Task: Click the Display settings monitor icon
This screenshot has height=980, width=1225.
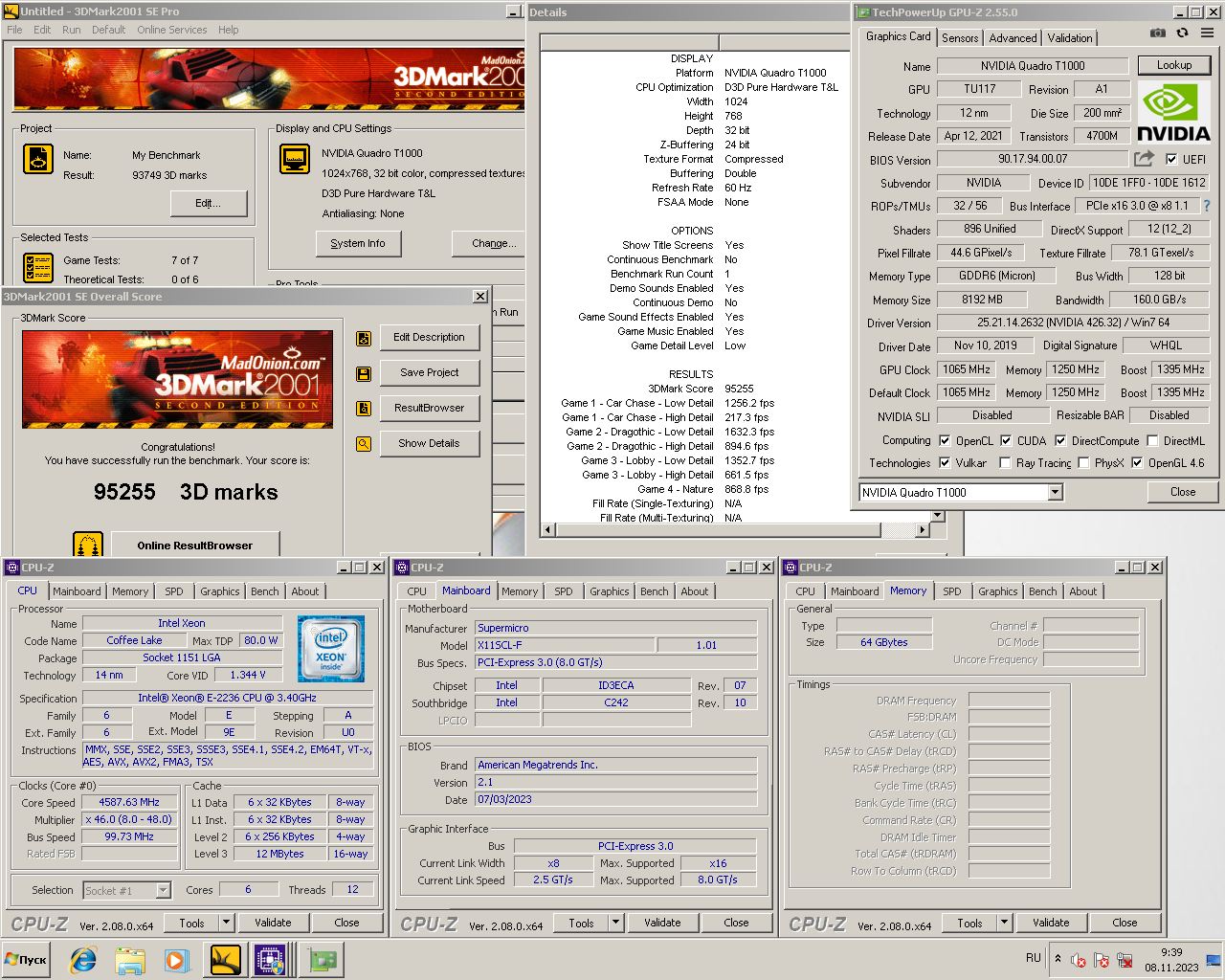Action: pyautogui.click(x=295, y=159)
